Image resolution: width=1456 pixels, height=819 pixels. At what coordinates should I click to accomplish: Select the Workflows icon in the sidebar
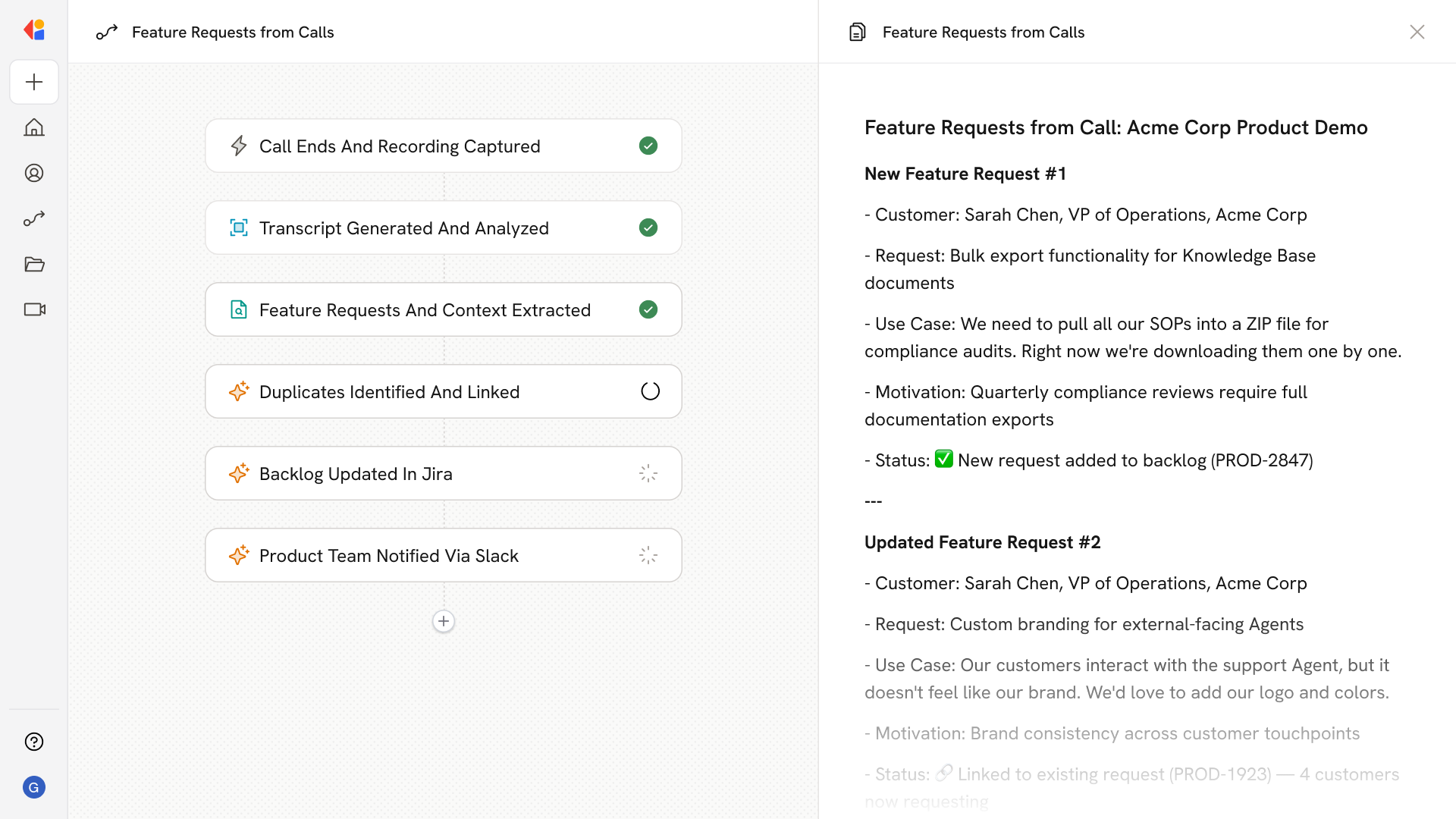coord(33,218)
